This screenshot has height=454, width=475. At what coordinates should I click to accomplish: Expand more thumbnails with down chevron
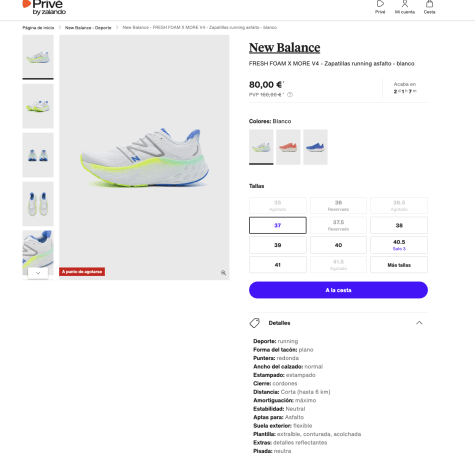click(x=38, y=273)
